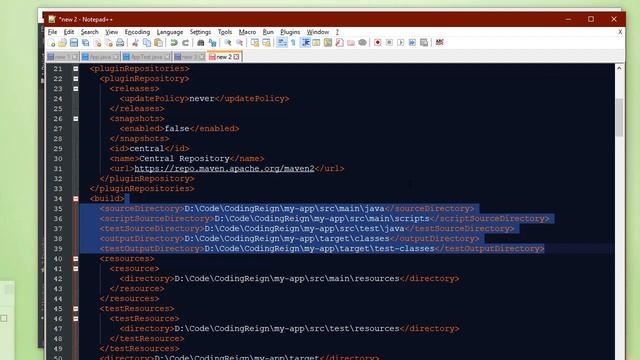
Task: Start macro recording with red dot icon
Action: tap(378, 43)
